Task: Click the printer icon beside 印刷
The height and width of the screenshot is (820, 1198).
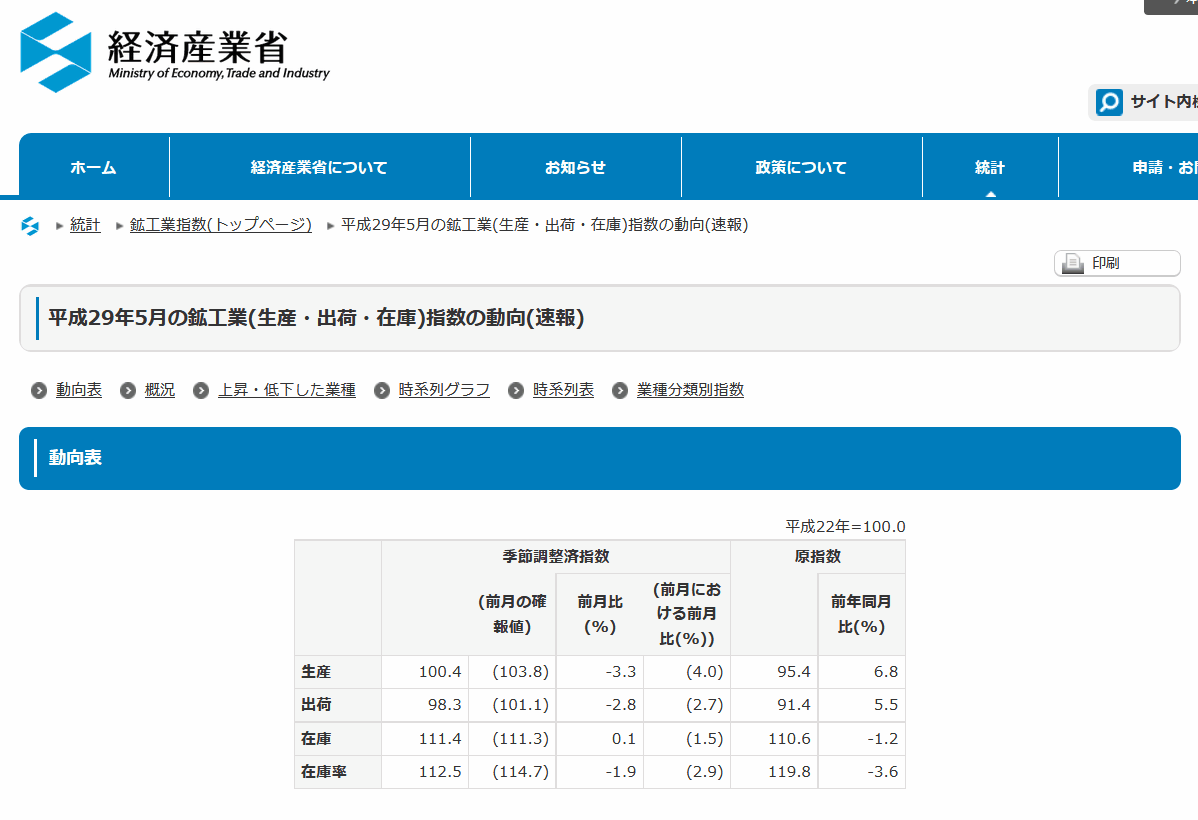Action: (1073, 263)
